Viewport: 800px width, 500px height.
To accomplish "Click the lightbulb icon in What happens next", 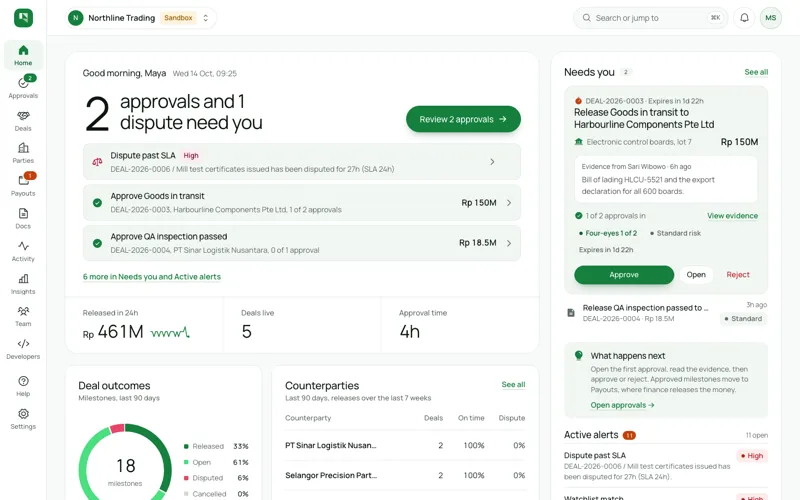I will (579, 355).
